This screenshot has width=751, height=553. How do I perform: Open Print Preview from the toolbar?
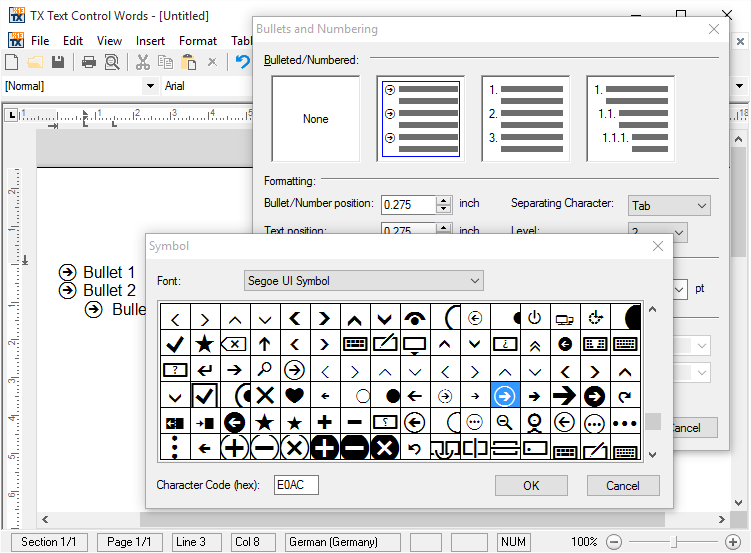point(112,63)
